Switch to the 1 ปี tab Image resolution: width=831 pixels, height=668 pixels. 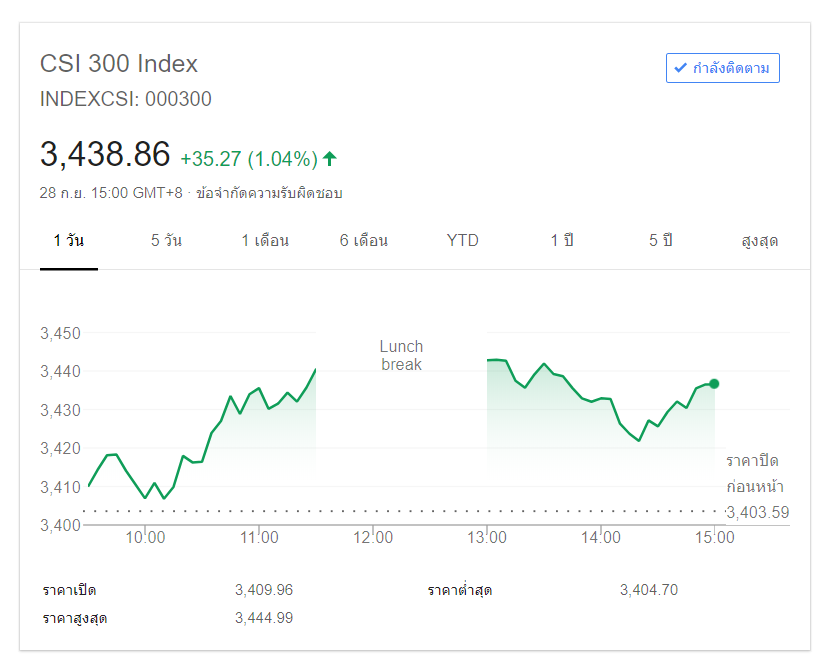[x=561, y=241]
